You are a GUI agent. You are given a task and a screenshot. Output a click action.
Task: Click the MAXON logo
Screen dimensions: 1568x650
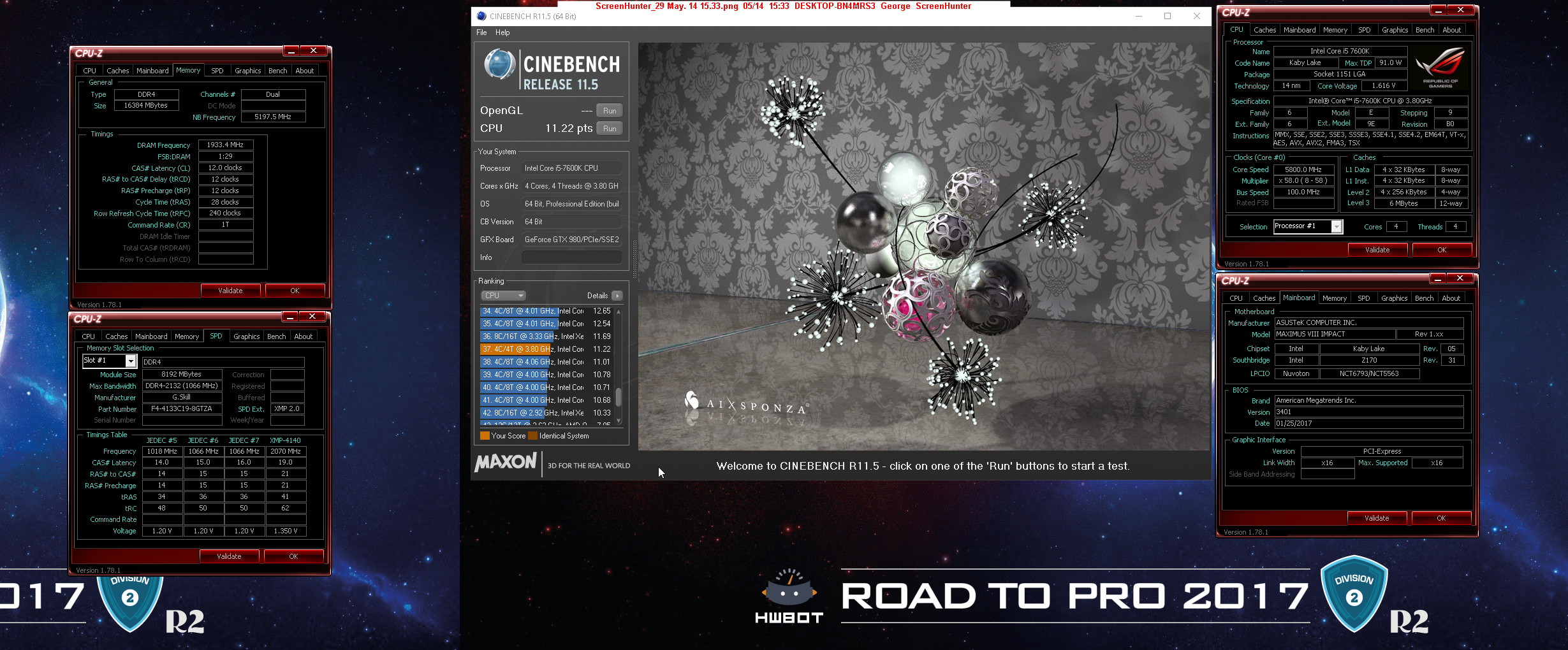click(506, 462)
